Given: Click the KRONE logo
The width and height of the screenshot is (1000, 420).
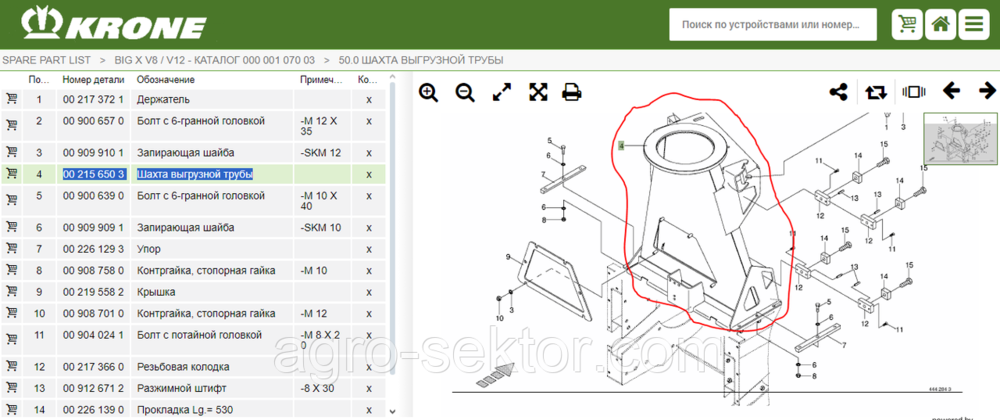Looking at the screenshot, I should point(114,24).
